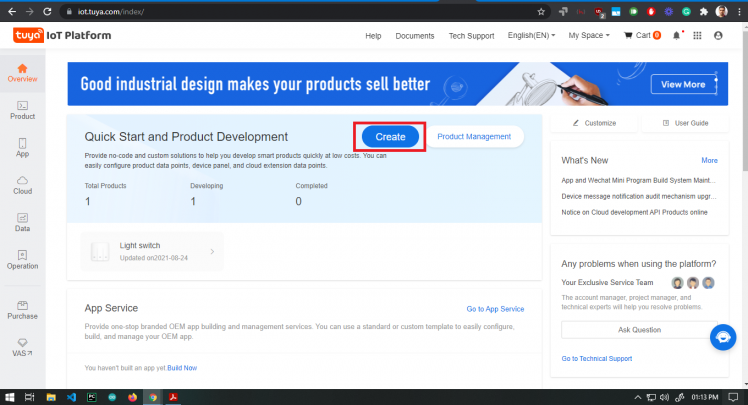Show hidden system tray icons
This screenshot has height=405, width=748.
click(x=637, y=397)
